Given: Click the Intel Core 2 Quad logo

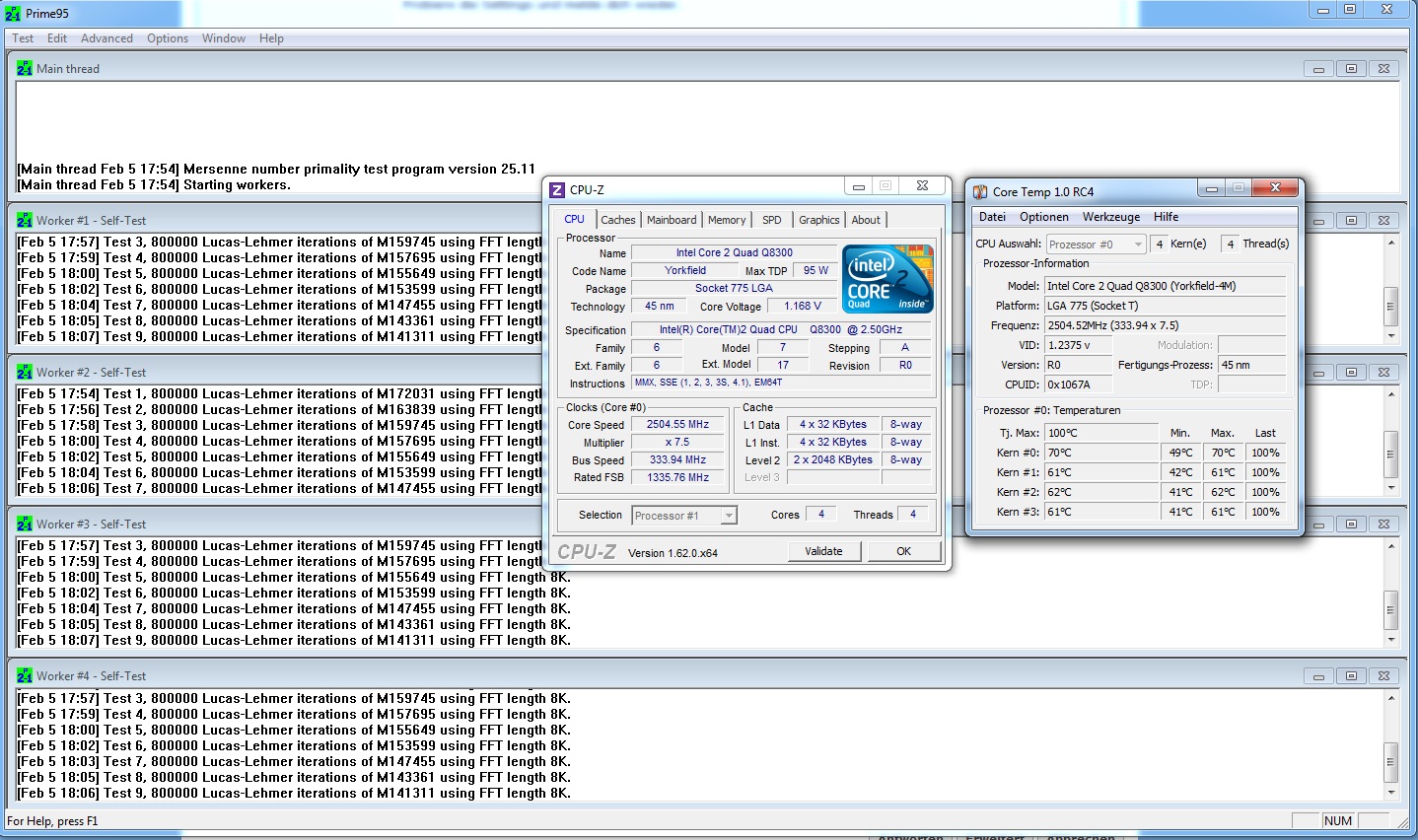Looking at the screenshot, I should 888,279.
